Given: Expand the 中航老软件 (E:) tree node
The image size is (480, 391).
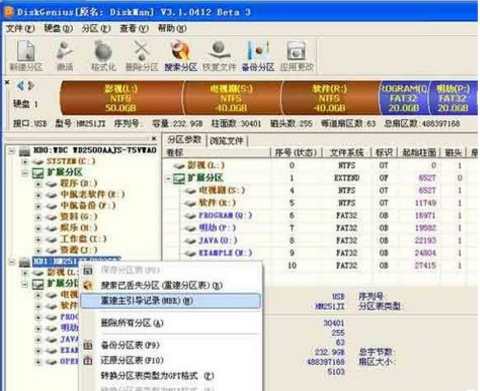Looking at the screenshot, I should (38, 195).
